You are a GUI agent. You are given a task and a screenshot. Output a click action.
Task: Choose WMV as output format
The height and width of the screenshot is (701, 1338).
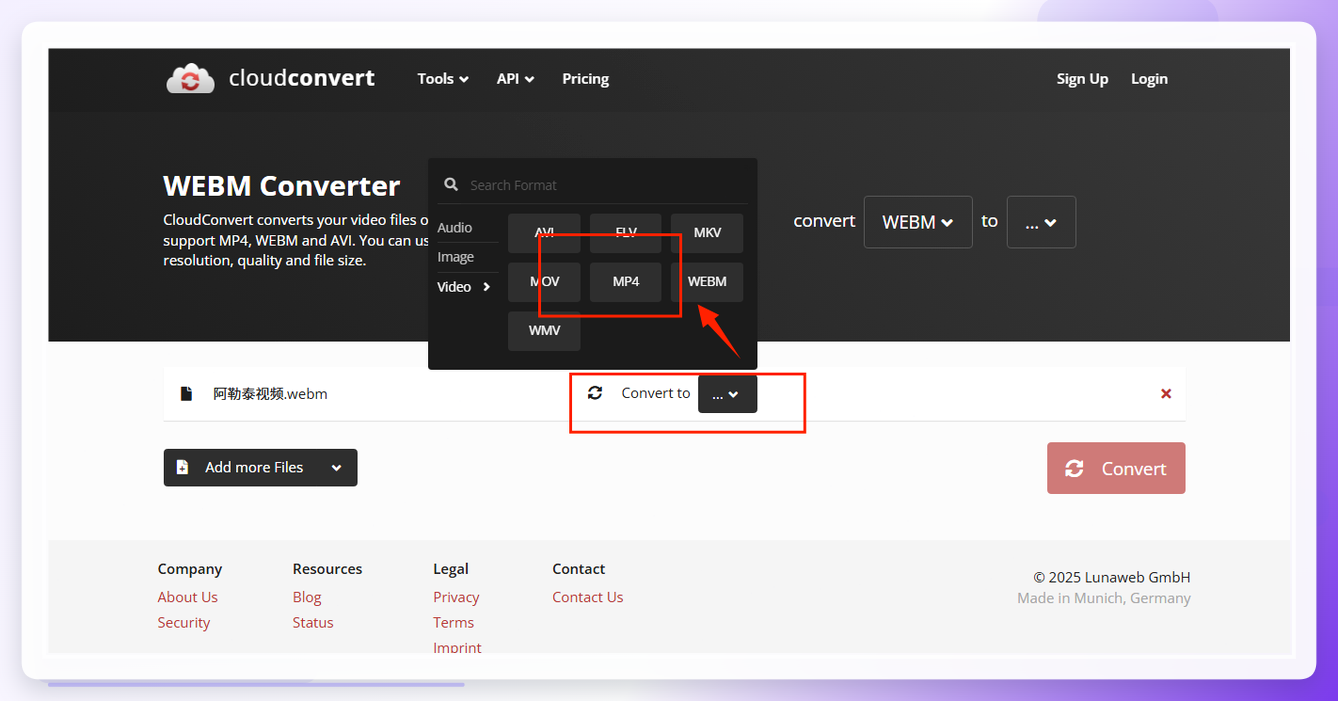[x=544, y=331]
